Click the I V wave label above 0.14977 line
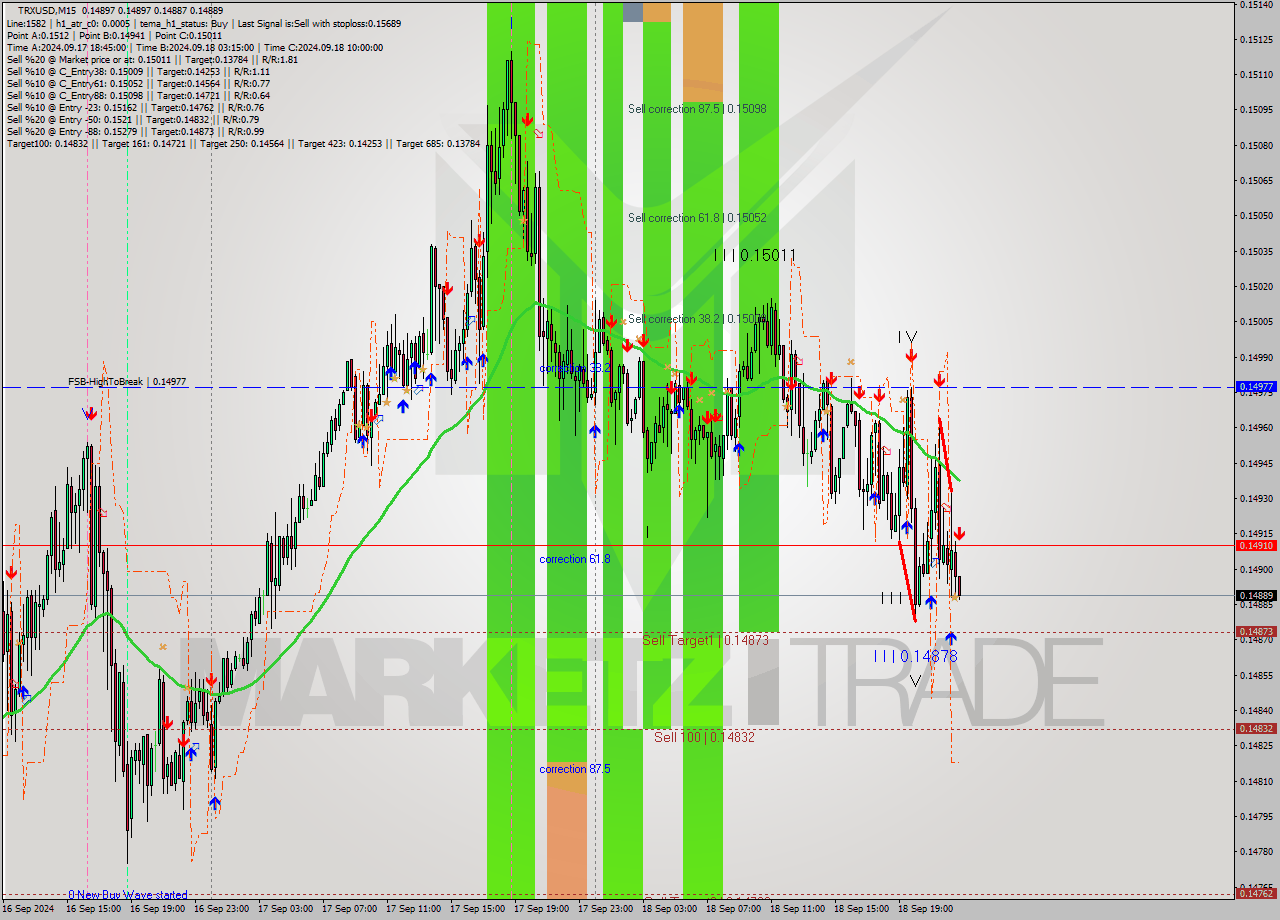This screenshot has height=920, width=1280. tap(907, 337)
